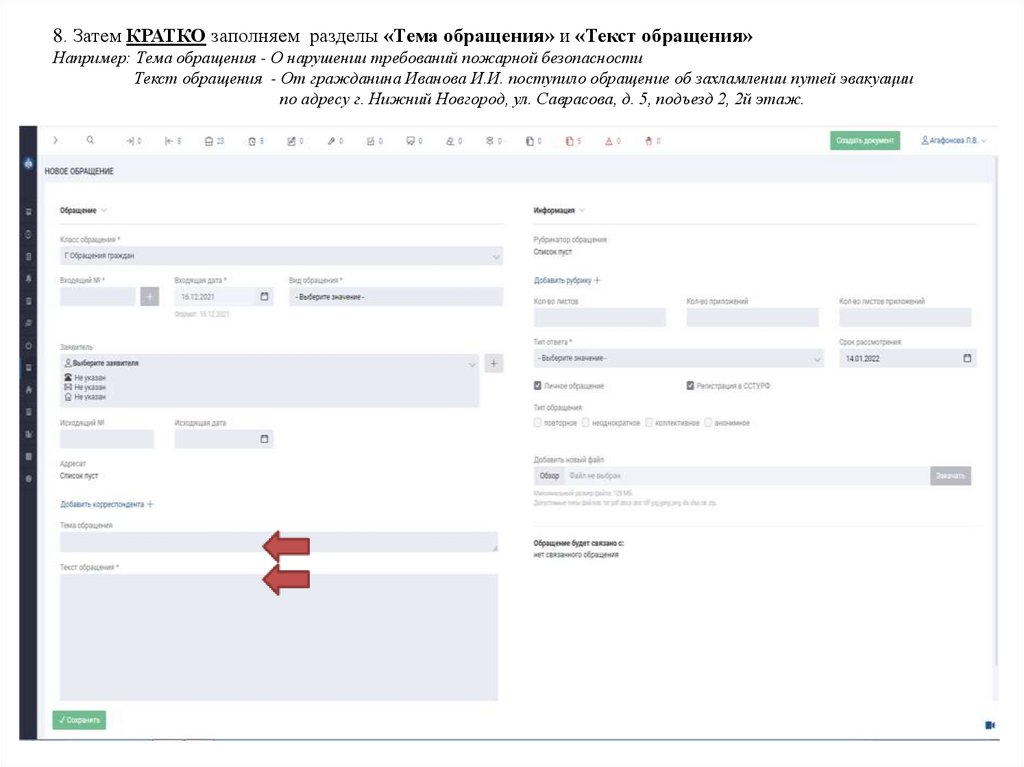
Task: Collapse the Обращение section
Action: point(105,211)
